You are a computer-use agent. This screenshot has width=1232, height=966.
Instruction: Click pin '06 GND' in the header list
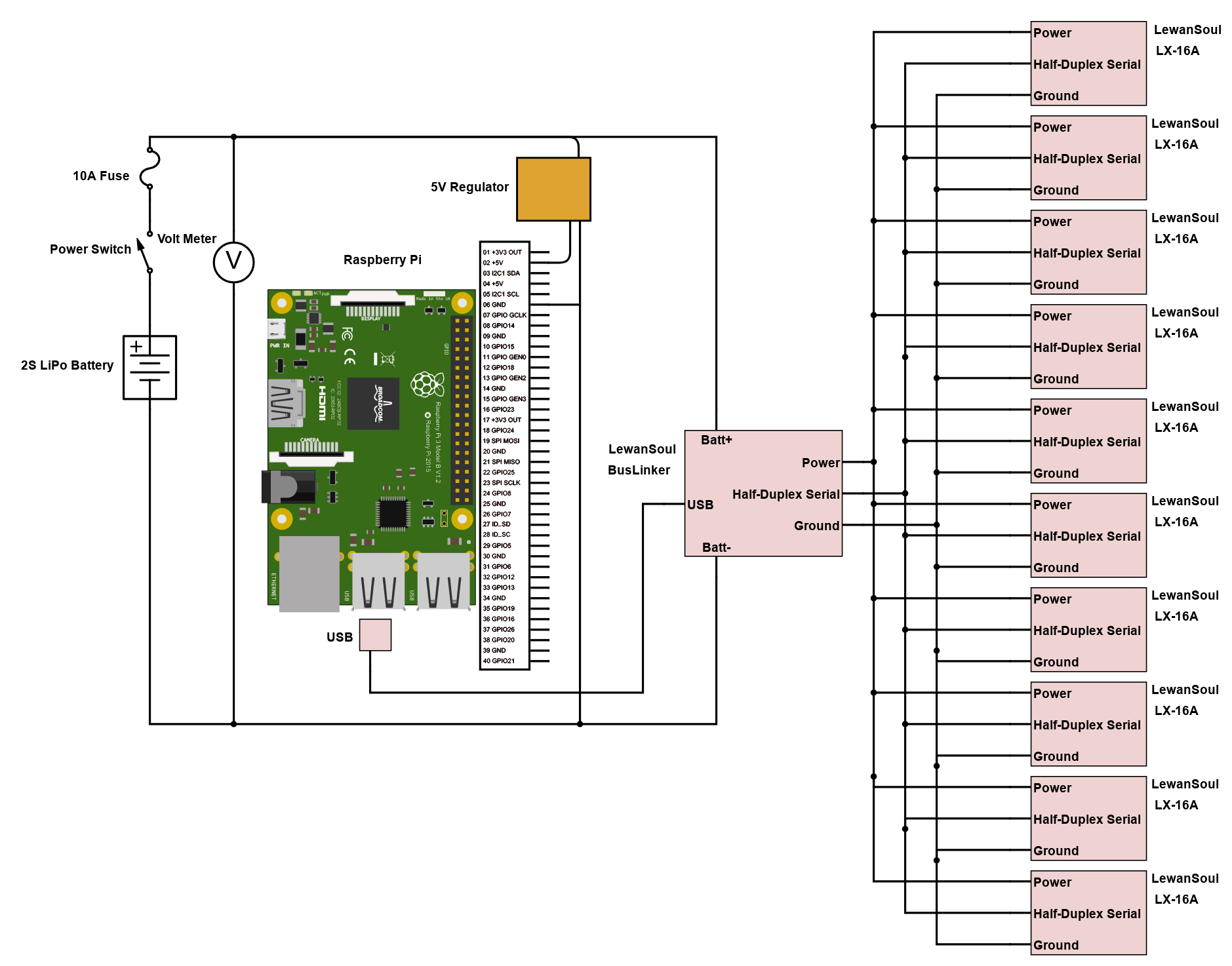tap(494, 305)
